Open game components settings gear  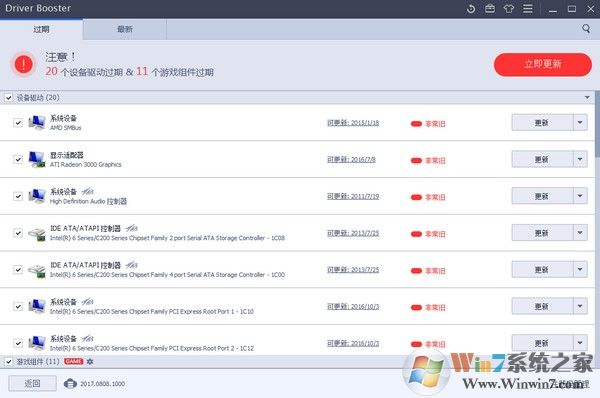coord(90,361)
